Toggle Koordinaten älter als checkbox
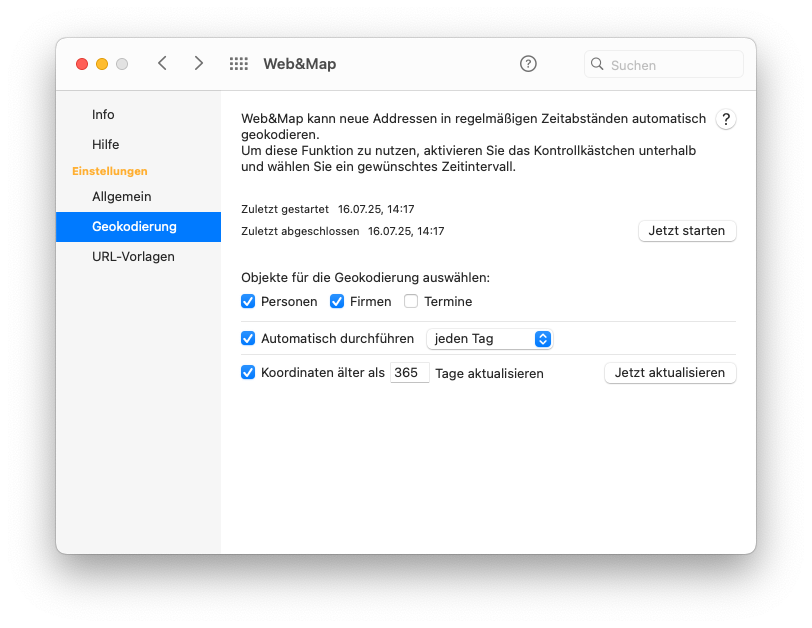Screen dimensions: 812x628 click(x=248, y=372)
